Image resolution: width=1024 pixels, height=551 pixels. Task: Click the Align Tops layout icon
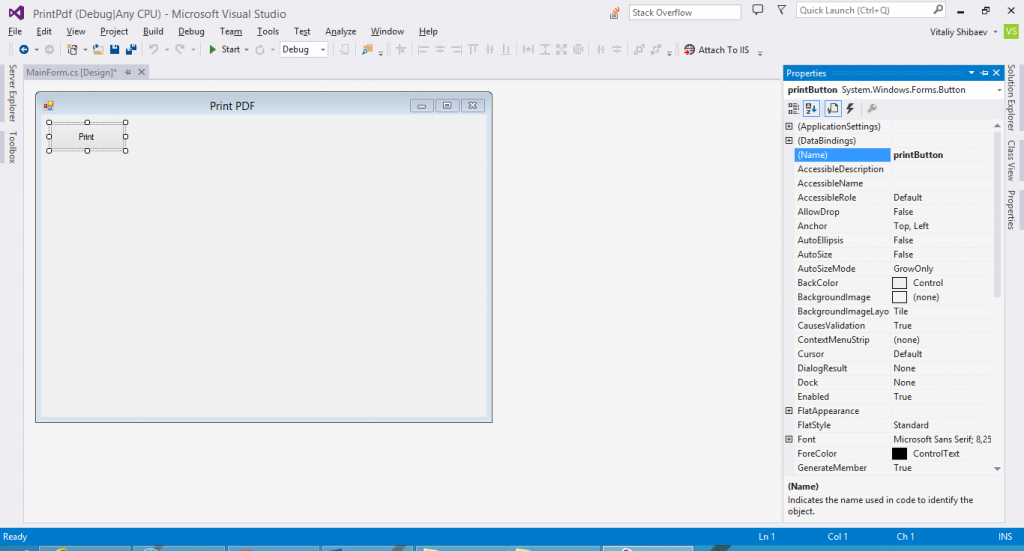(473, 50)
